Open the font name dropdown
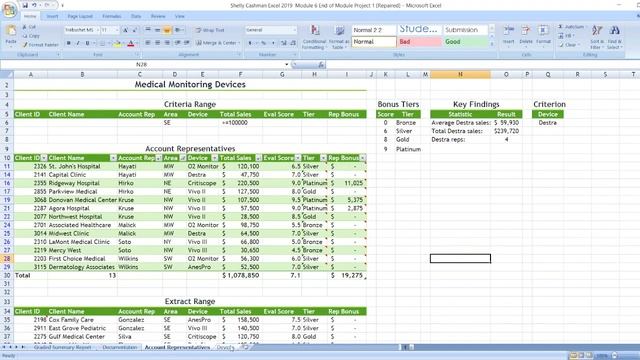 98,30
